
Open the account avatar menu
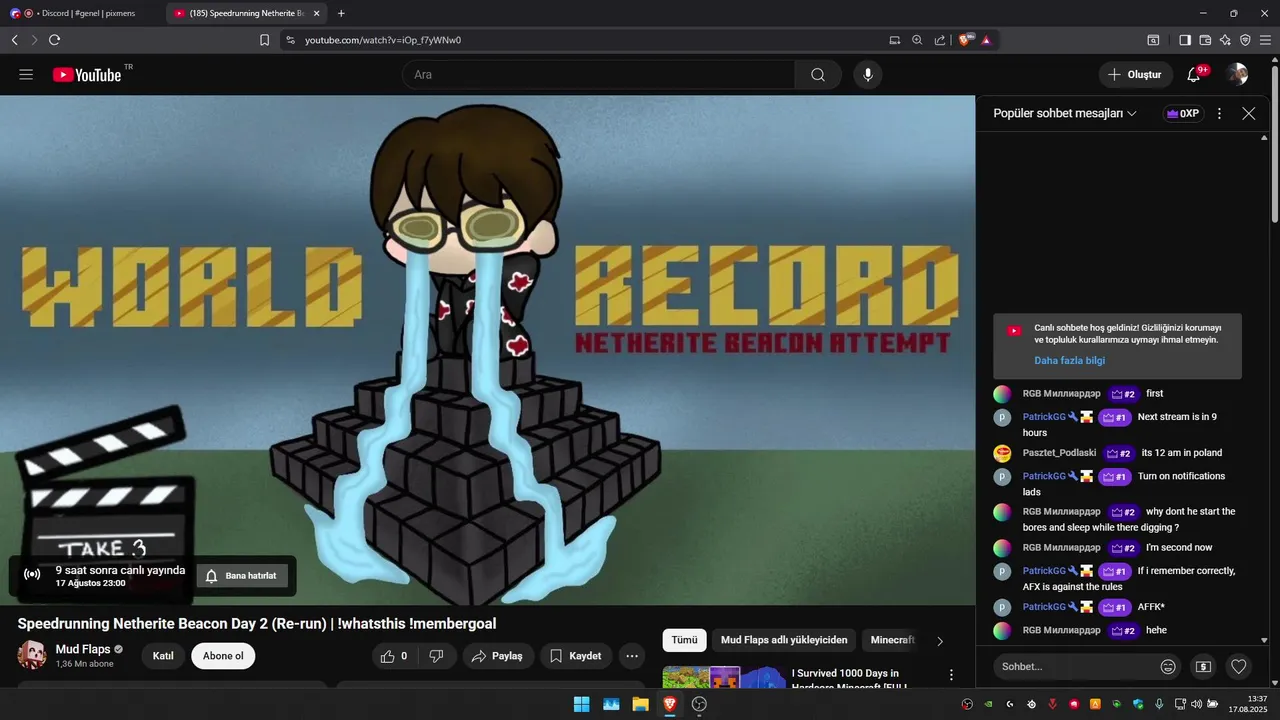(x=1237, y=75)
